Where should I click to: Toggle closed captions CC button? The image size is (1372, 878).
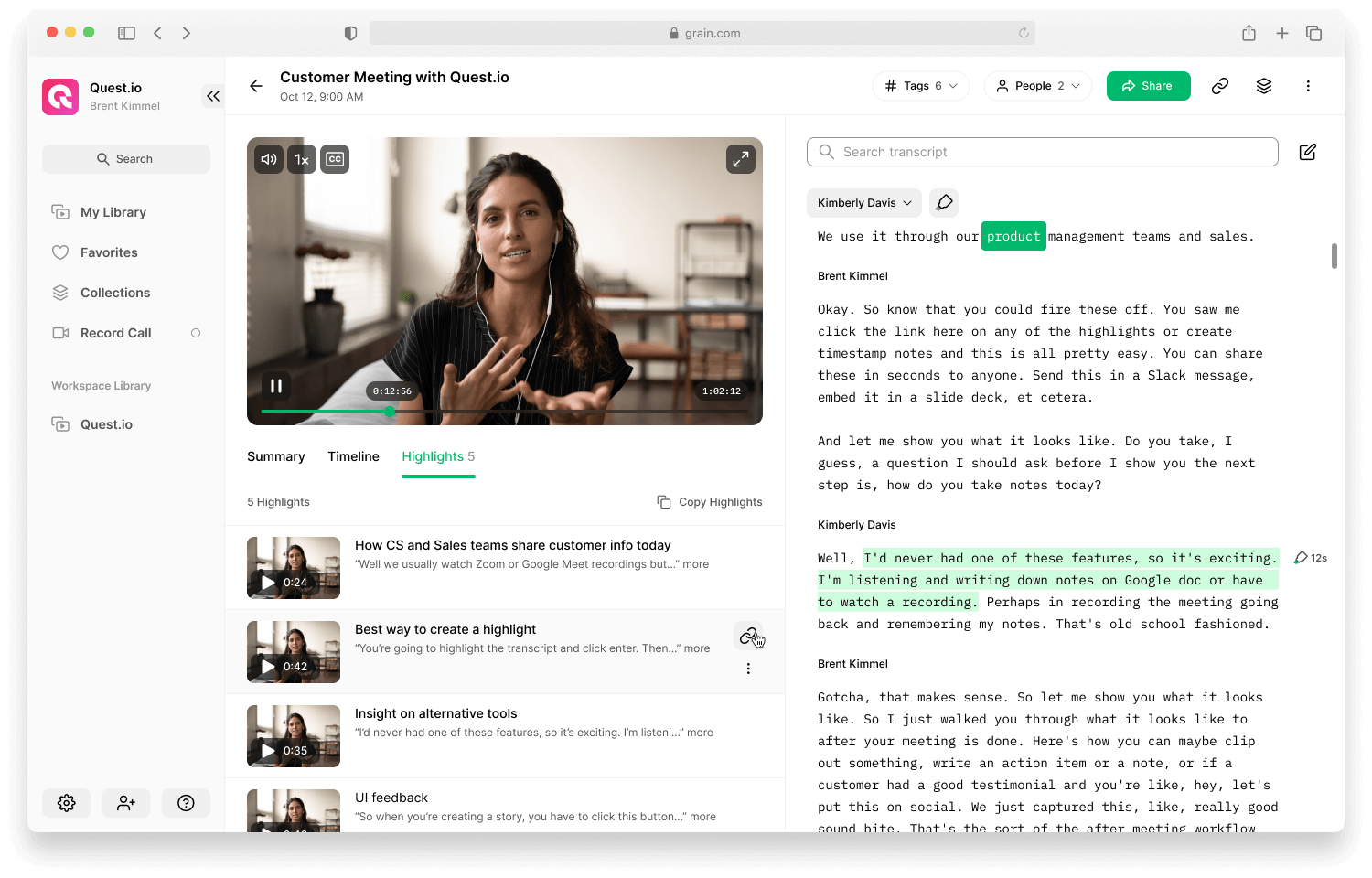pos(335,159)
